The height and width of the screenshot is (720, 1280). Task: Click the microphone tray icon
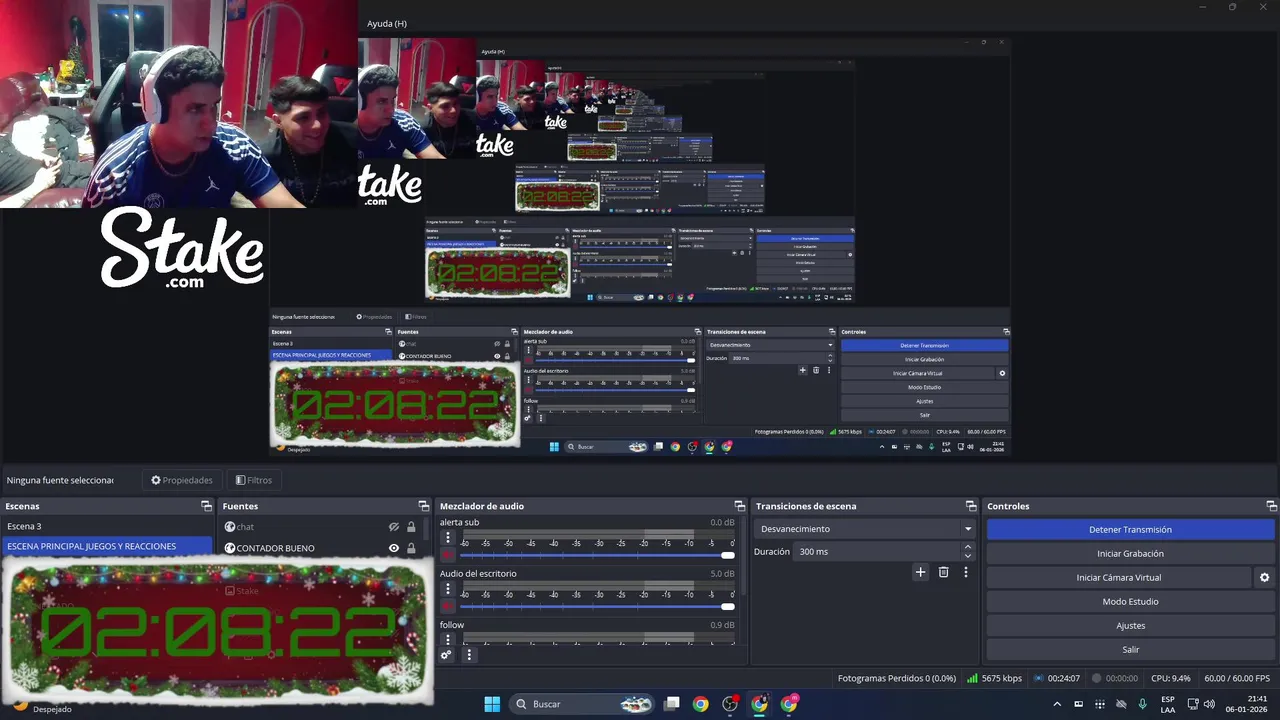pos(1143,704)
